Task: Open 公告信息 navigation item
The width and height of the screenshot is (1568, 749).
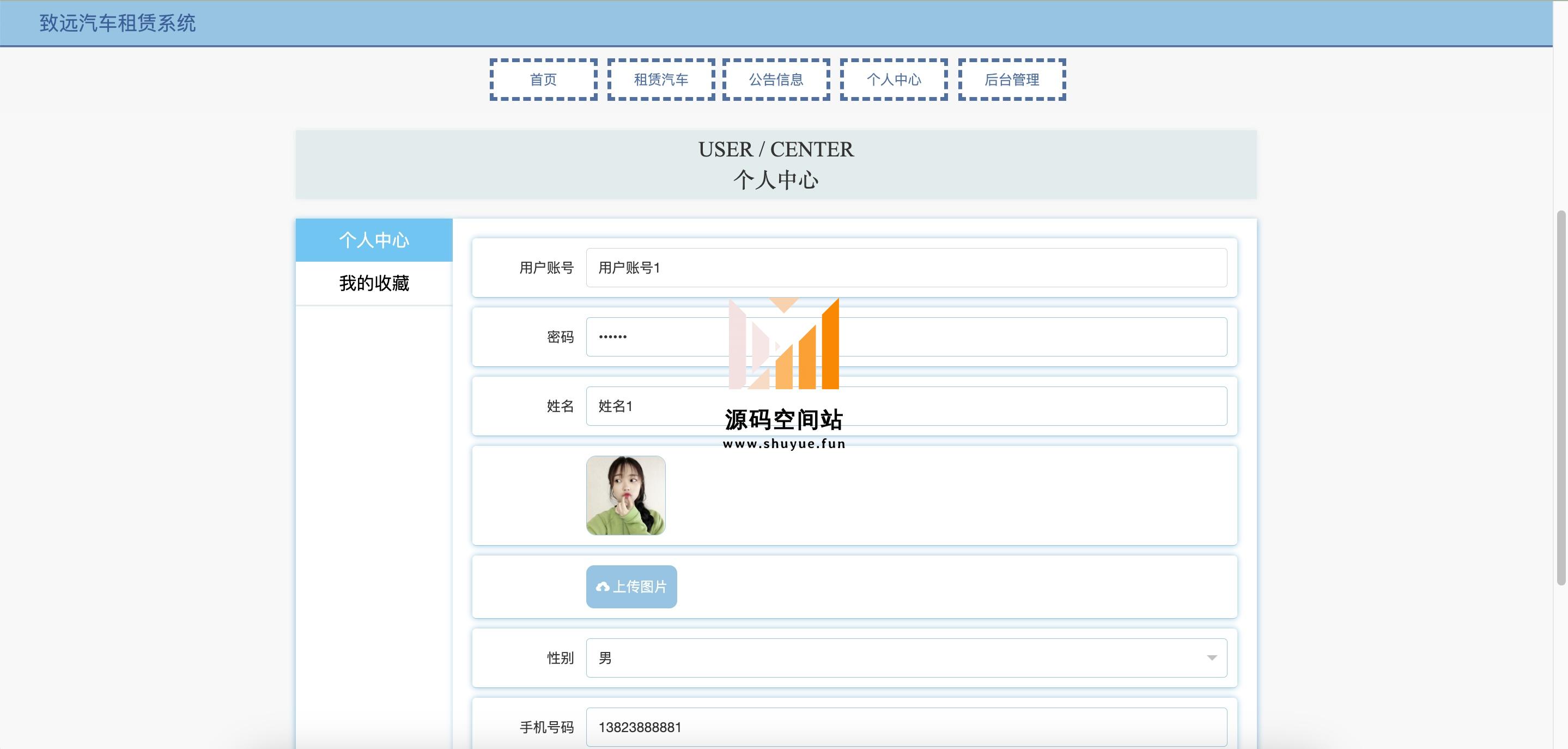Action: [x=776, y=80]
